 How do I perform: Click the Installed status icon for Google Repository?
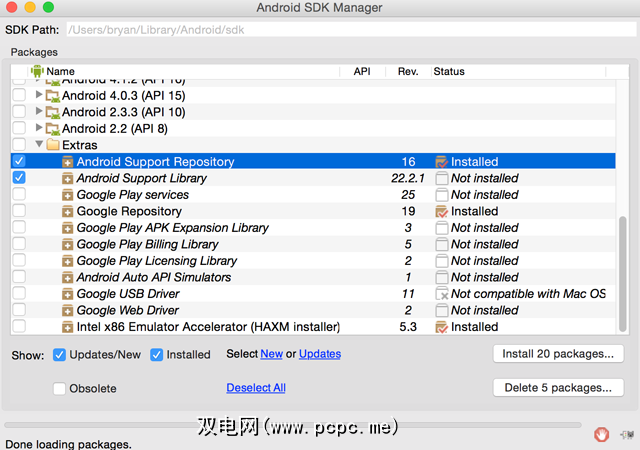click(441, 211)
